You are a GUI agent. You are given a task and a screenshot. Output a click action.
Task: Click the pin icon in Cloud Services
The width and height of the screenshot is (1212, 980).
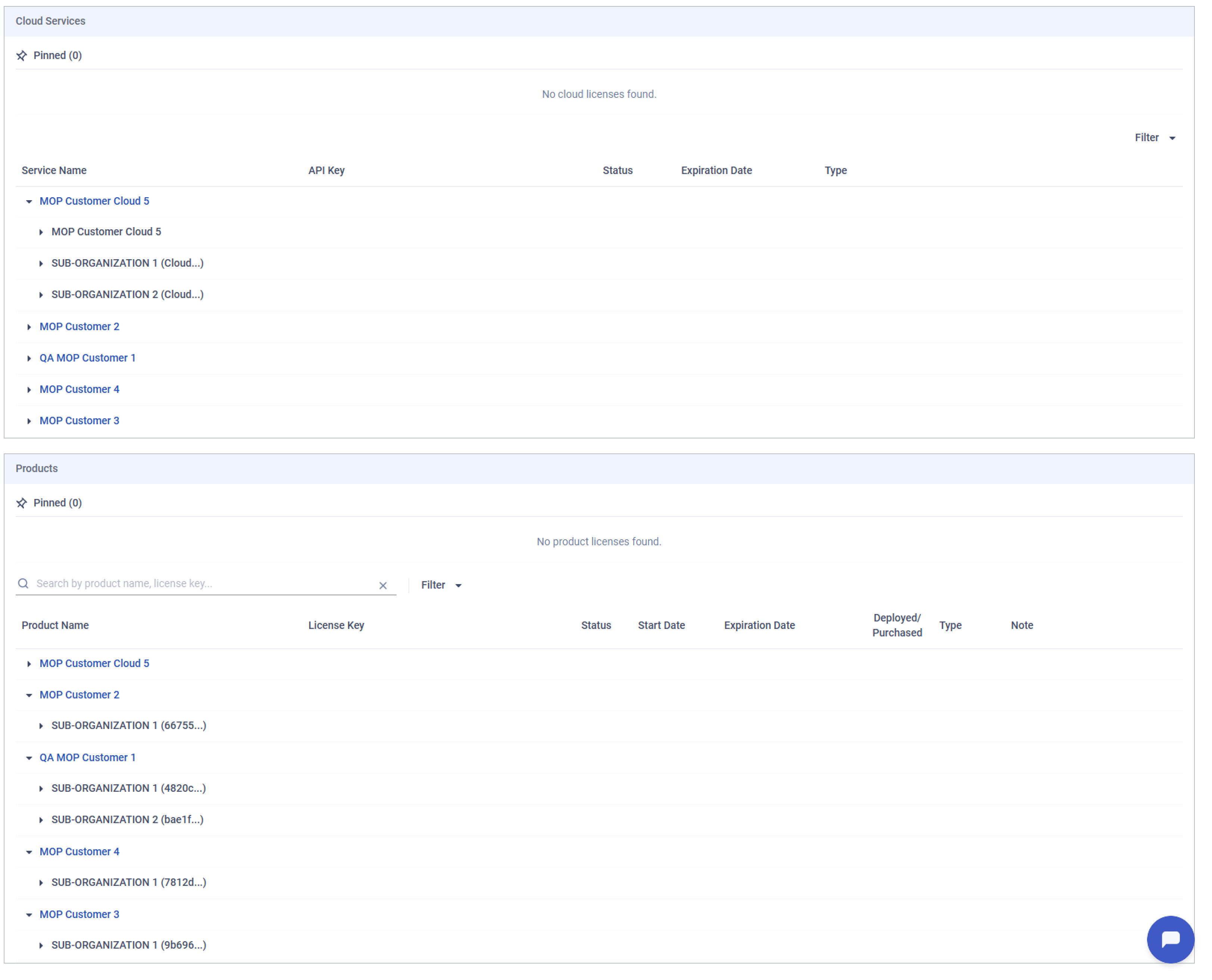(x=21, y=56)
